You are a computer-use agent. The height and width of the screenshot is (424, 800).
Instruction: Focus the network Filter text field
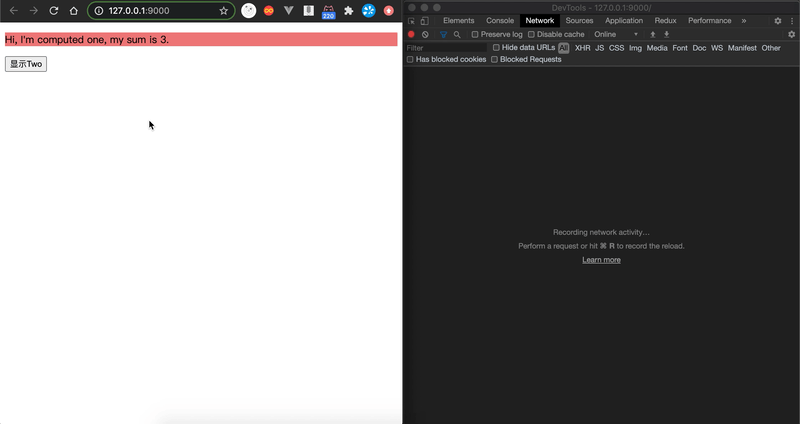[x=446, y=48]
